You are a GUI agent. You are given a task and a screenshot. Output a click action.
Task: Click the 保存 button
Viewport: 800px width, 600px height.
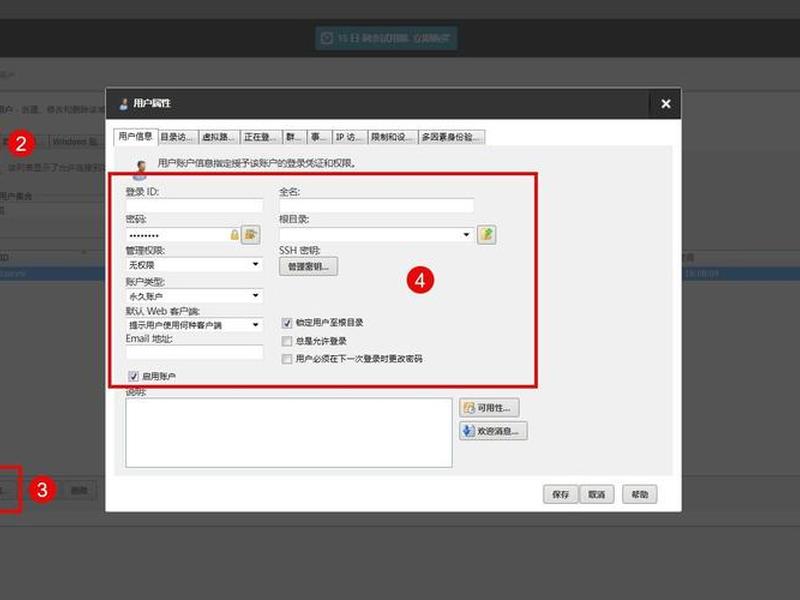(x=560, y=494)
